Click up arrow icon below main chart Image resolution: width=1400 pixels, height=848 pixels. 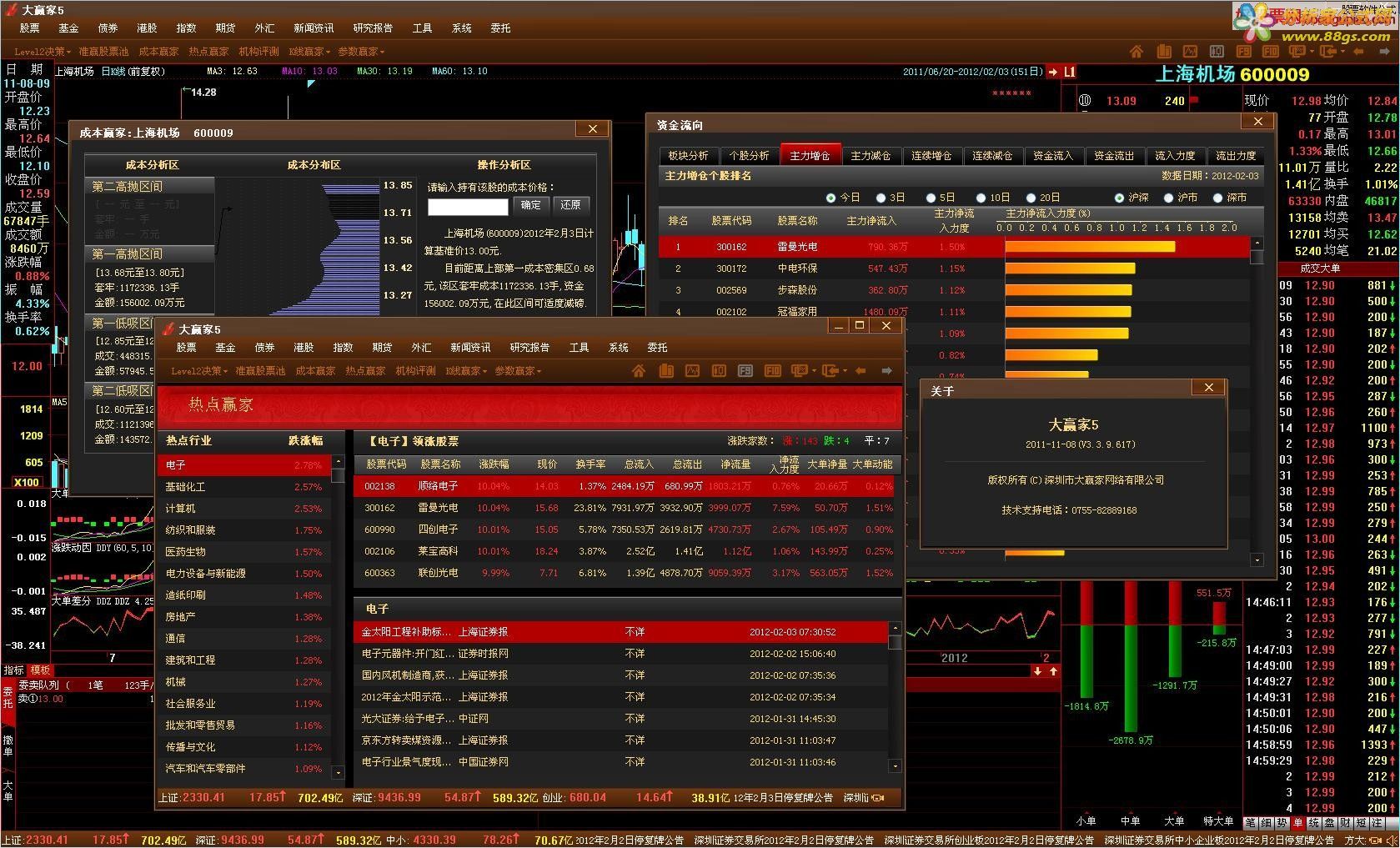coord(1053,671)
